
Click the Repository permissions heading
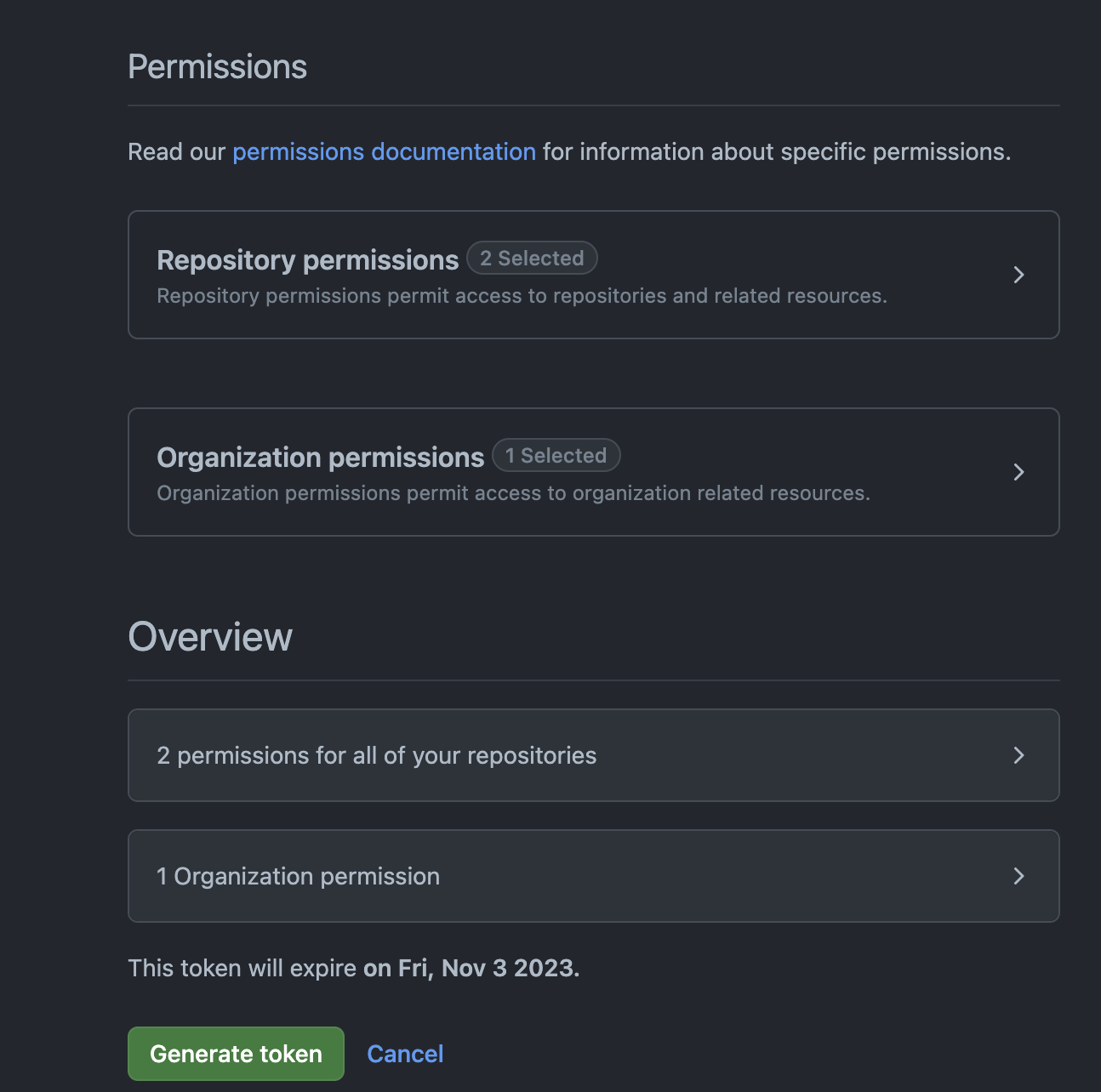[308, 260]
